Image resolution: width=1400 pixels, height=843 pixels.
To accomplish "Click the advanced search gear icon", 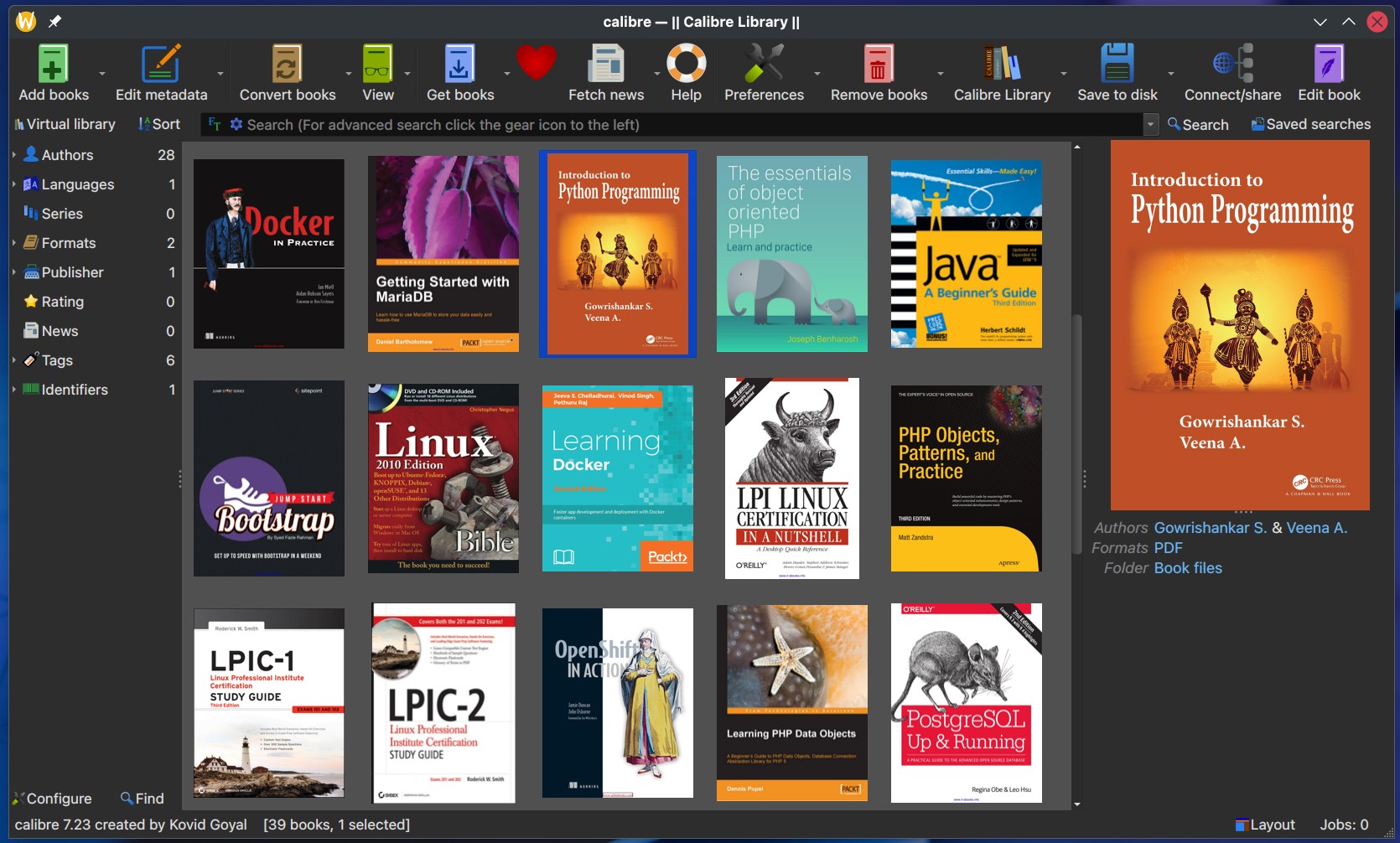I will click(x=236, y=124).
